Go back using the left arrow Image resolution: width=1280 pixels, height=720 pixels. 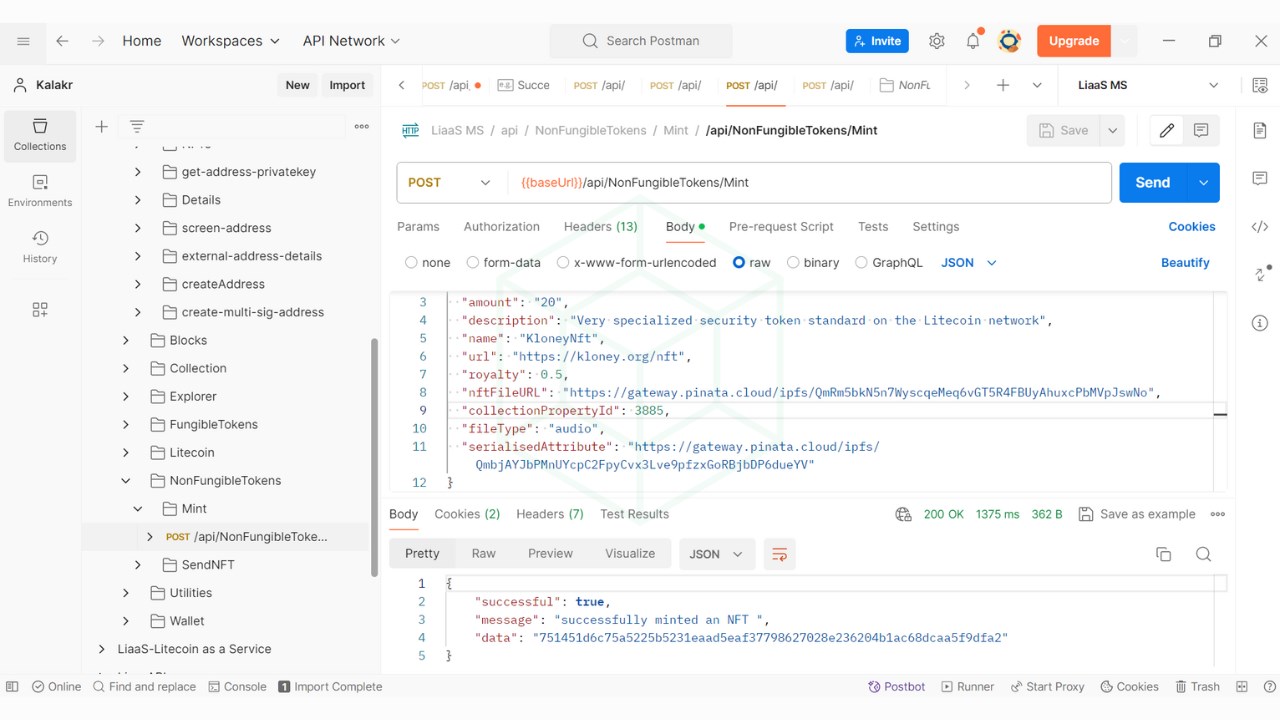62,41
